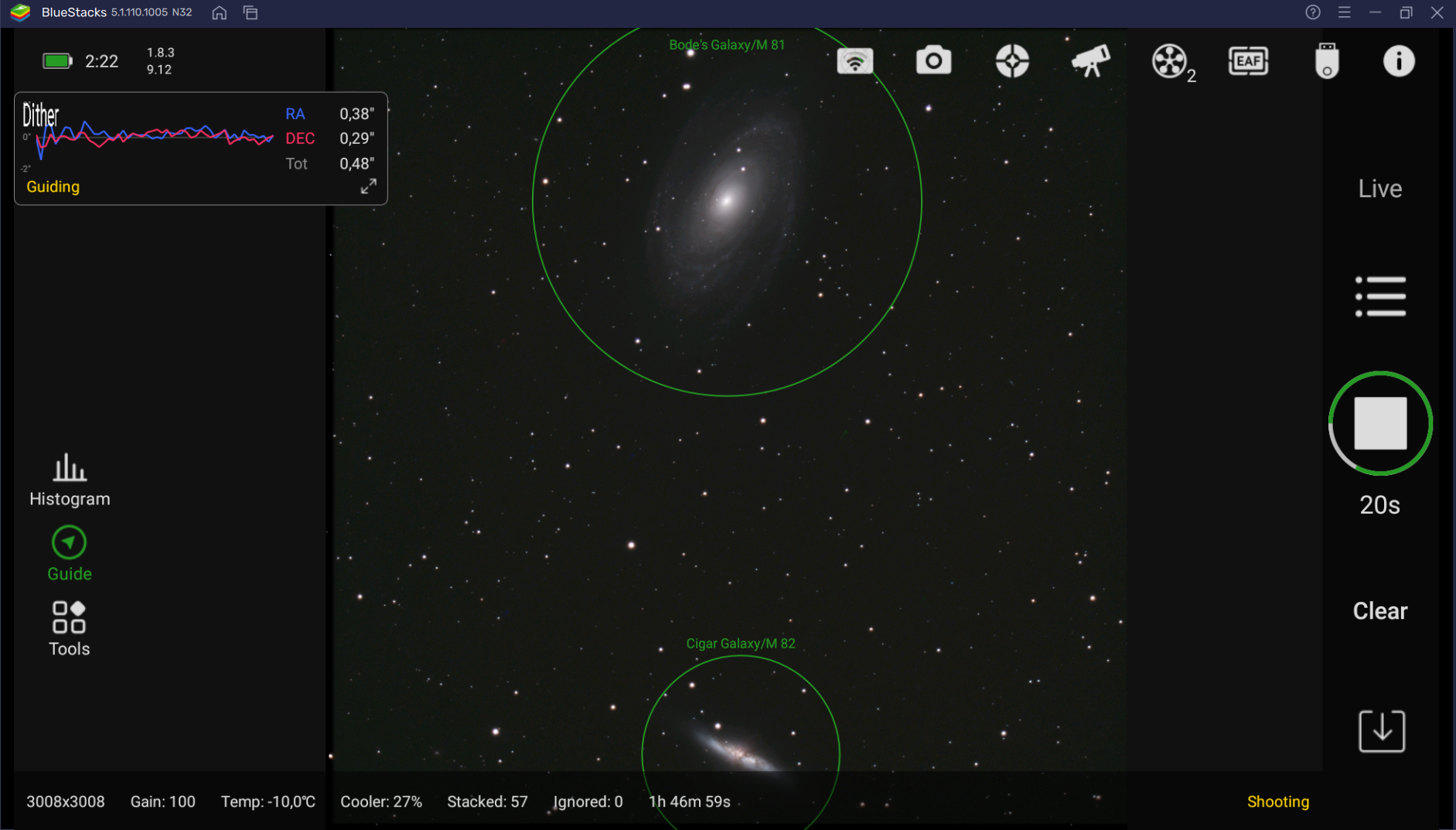Screen dimensions: 1456x830
Task: Stop the current exposure
Action: (x=1380, y=423)
